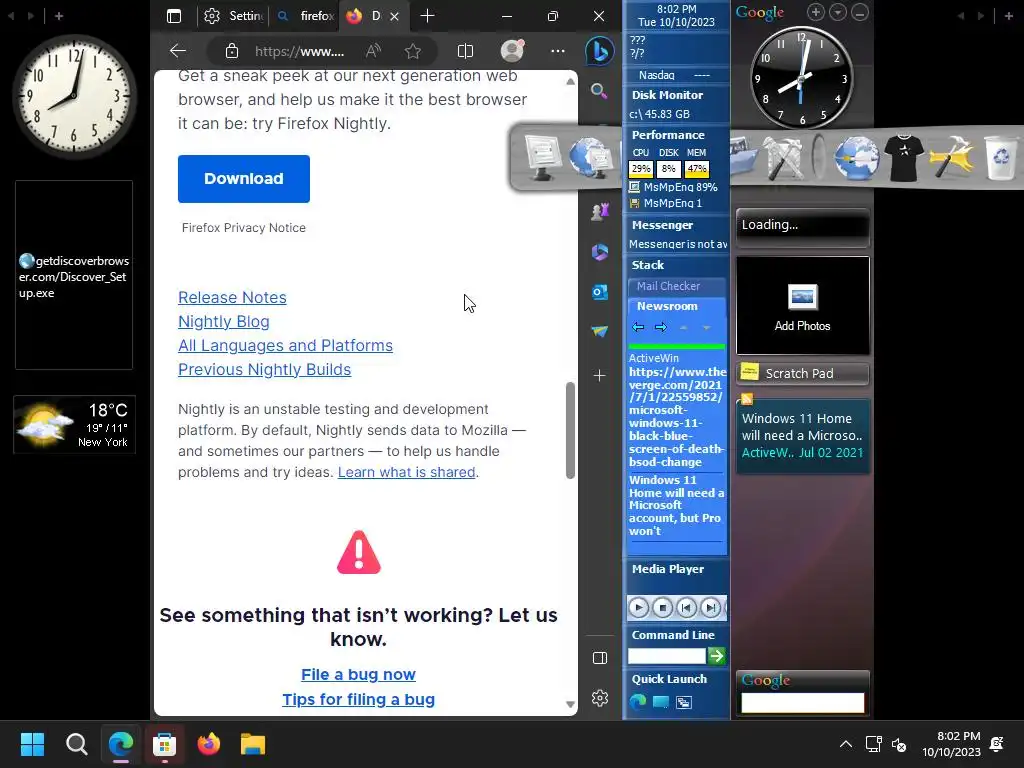Viewport: 1024px width, 768px height.
Task: Click the page vertical scrollbar thumb
Action: (x=570, y=430)
